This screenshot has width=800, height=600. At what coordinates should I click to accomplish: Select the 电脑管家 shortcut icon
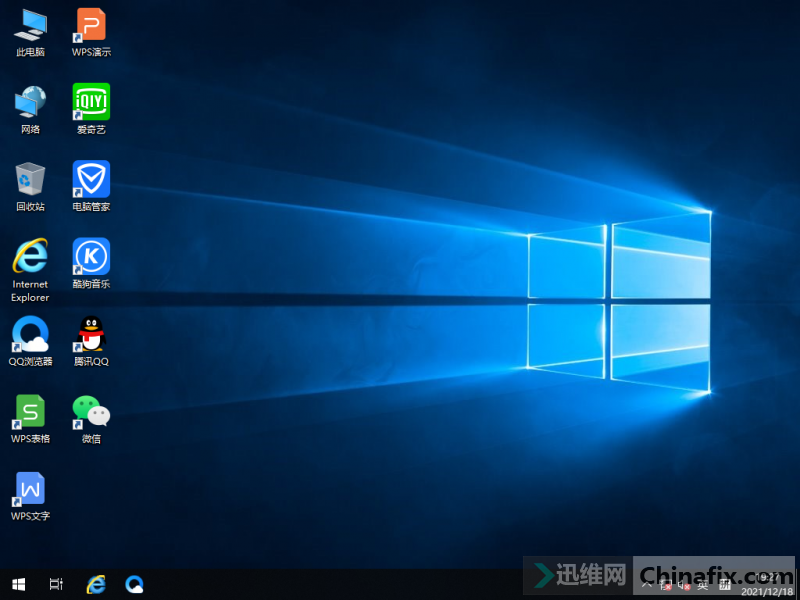[x=91, y=187]
